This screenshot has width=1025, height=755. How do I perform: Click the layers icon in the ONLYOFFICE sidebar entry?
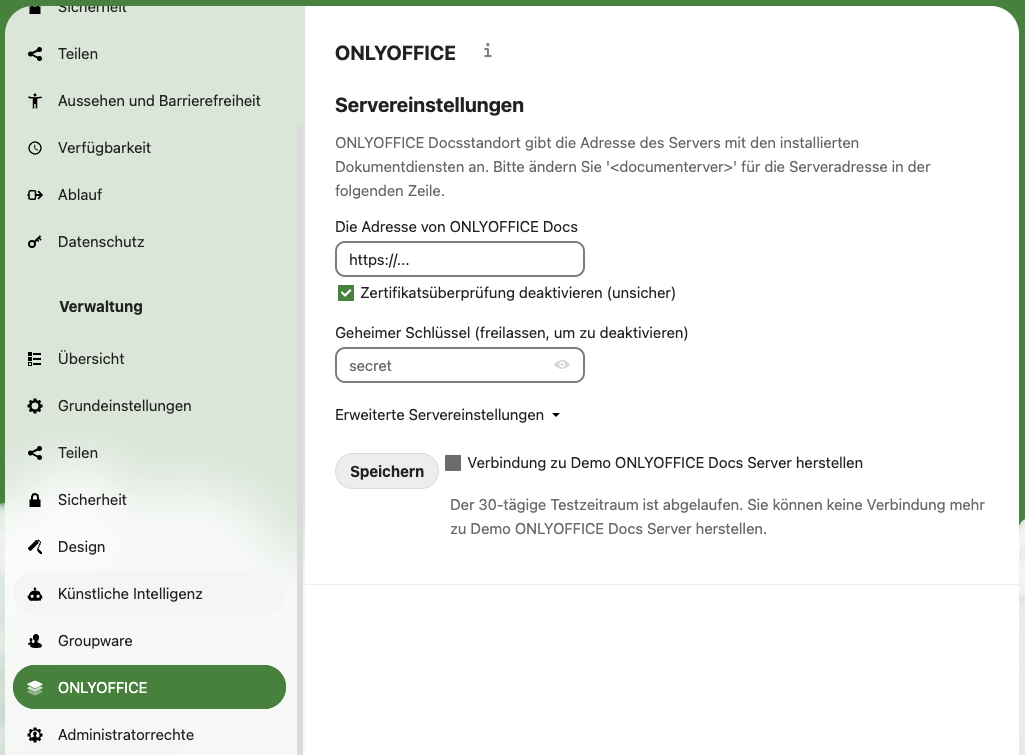(35, 688)
